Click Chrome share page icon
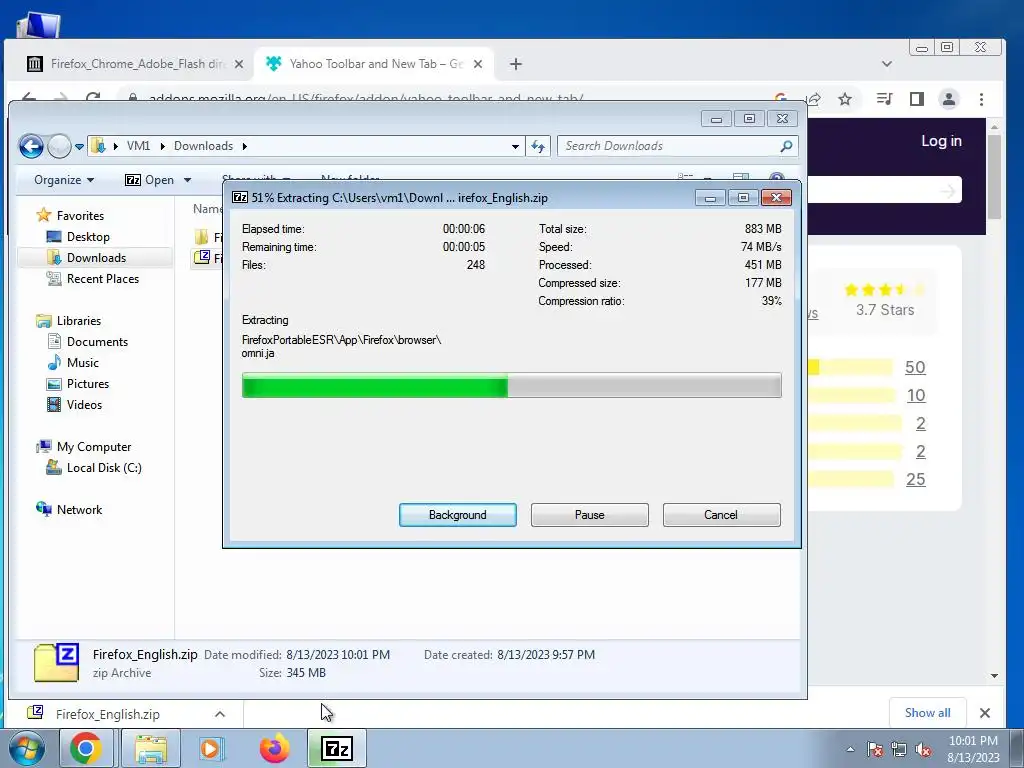 coord(814,99)
